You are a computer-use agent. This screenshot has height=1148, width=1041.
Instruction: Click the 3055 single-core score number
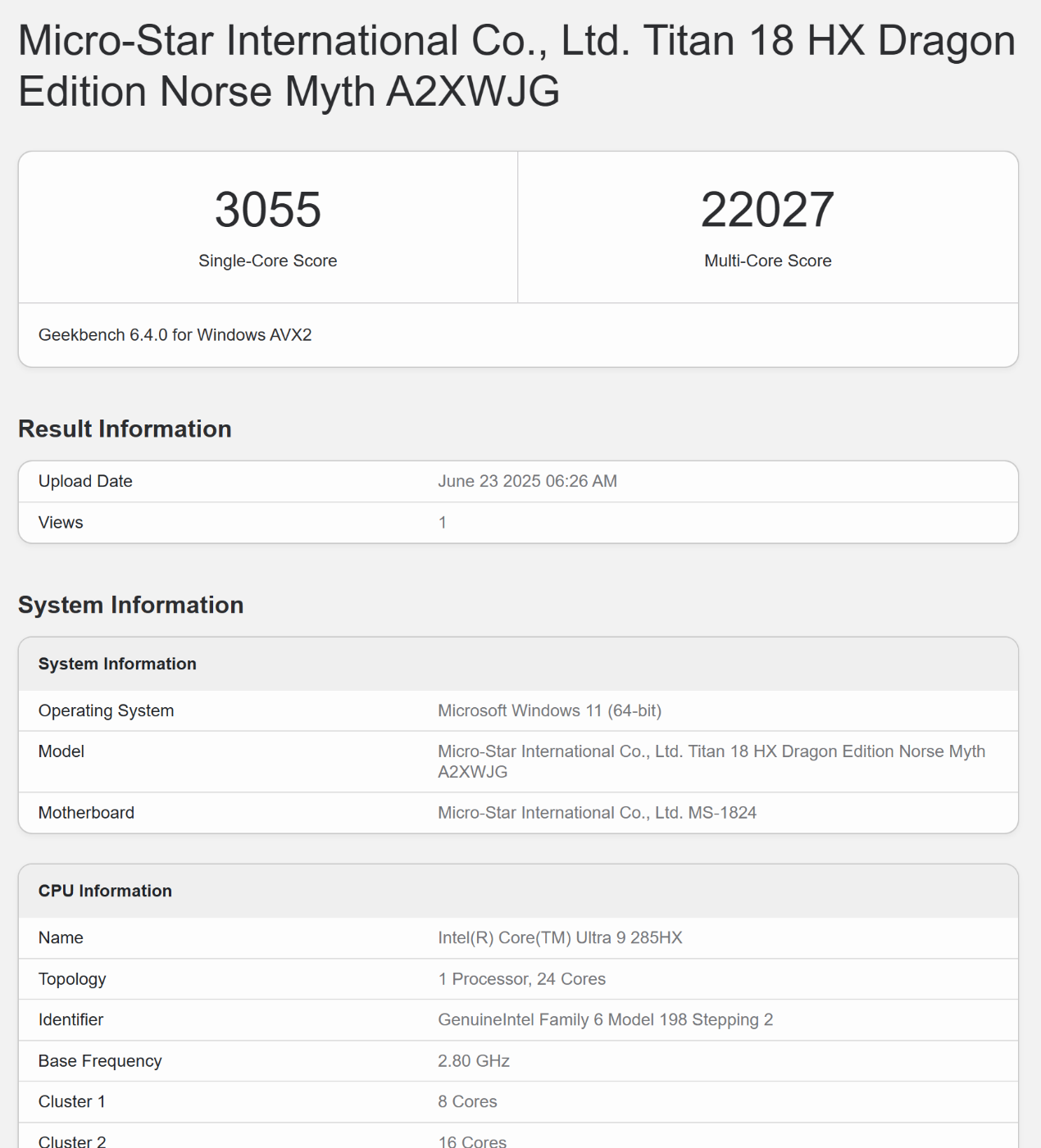268,210
